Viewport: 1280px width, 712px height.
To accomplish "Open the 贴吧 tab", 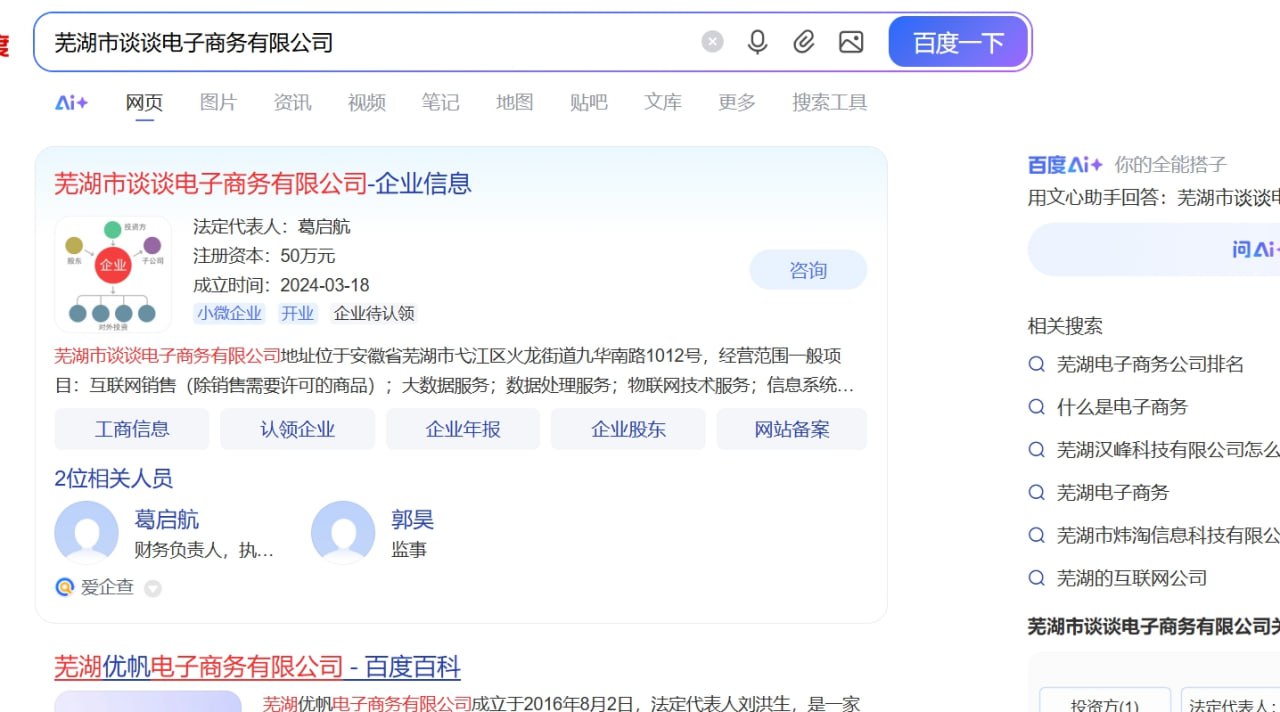I will 587,102.
